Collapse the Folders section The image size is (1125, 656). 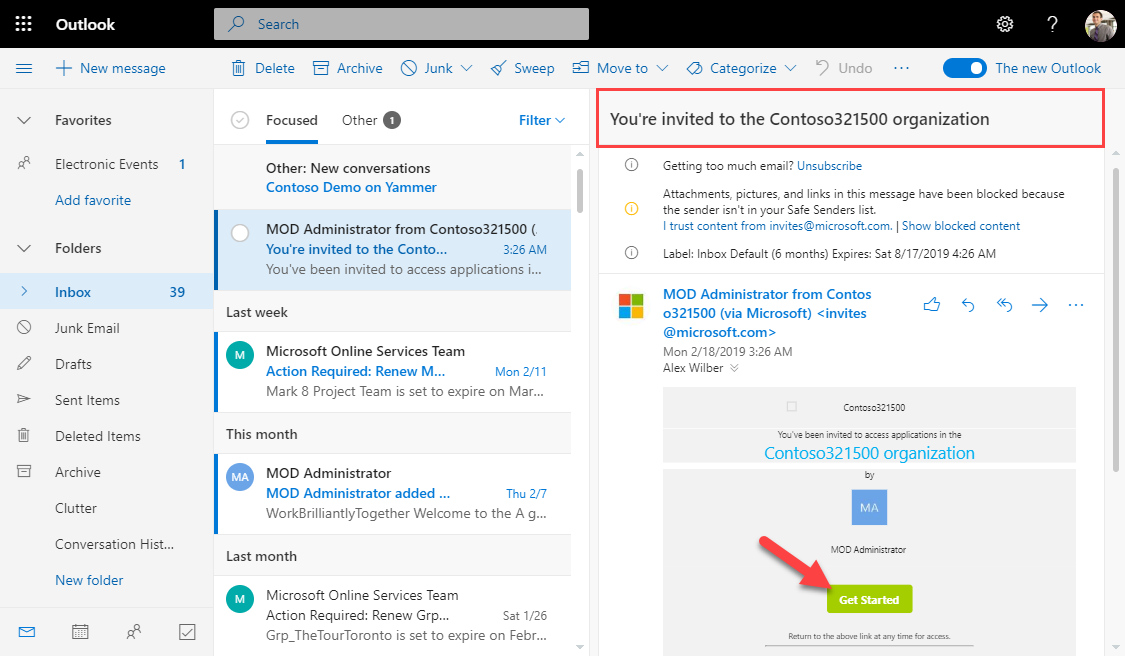point(24,248)
